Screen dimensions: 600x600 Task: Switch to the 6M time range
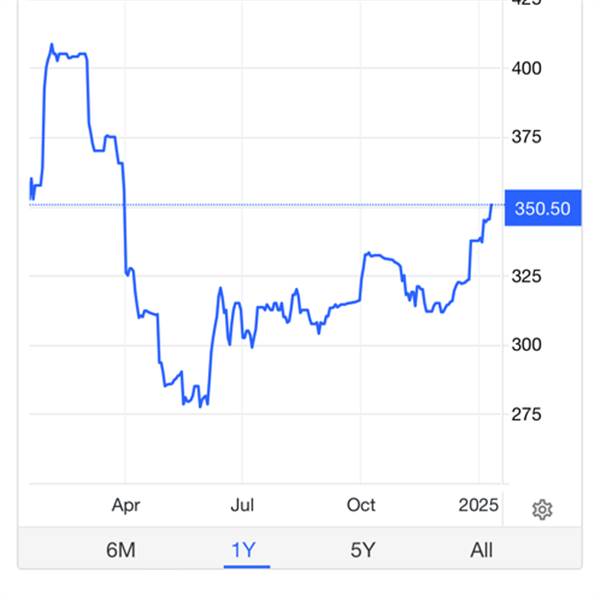pyautogui.click(x=121, y=550)
